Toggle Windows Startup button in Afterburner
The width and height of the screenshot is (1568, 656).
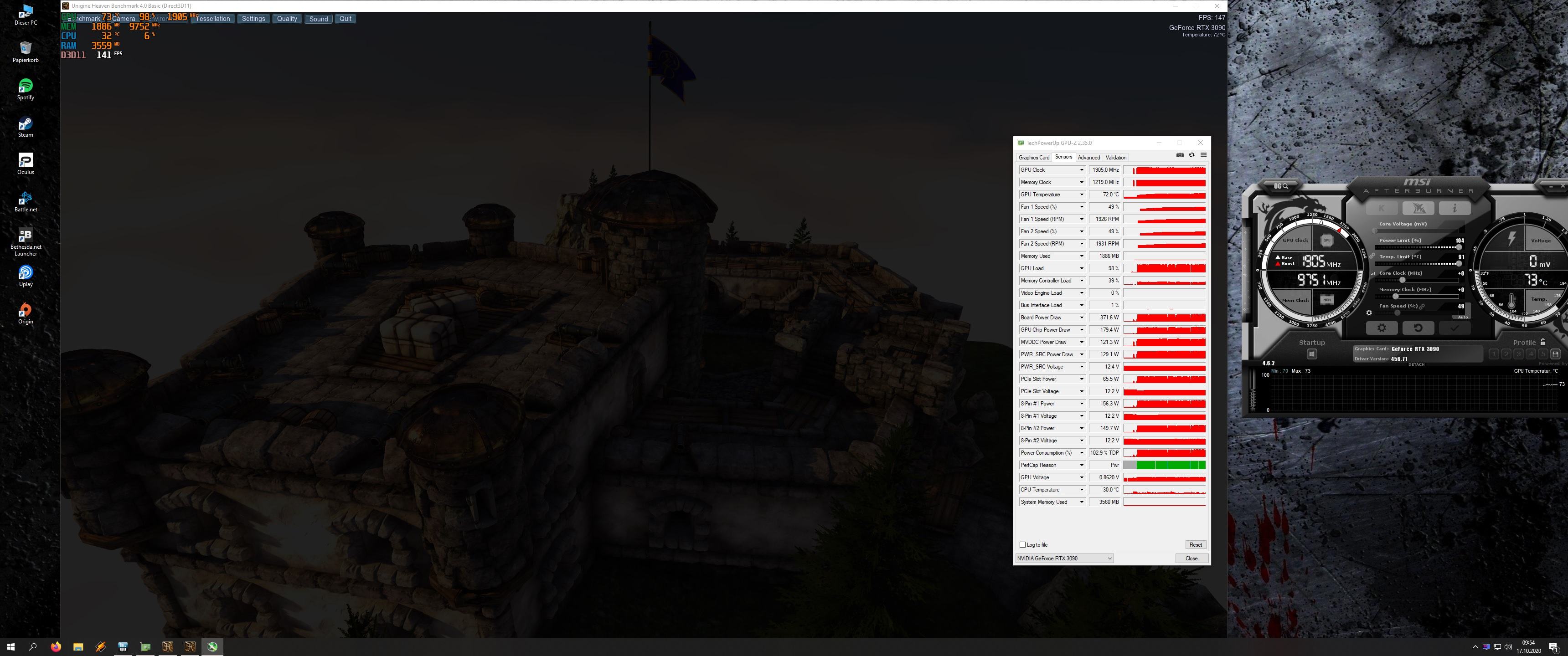click(x=1312, y=354)
